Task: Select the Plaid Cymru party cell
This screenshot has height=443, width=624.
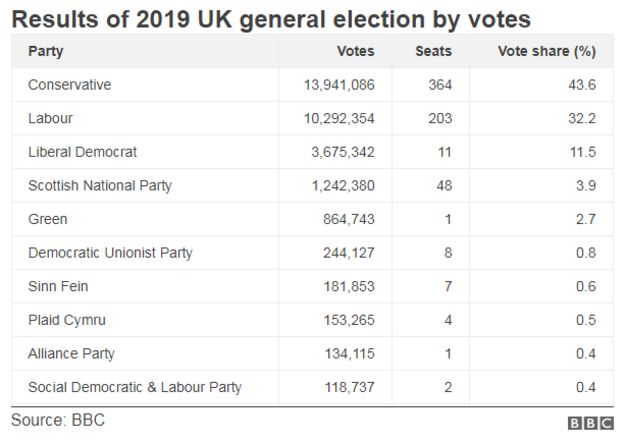Action: tap(66, 320)
